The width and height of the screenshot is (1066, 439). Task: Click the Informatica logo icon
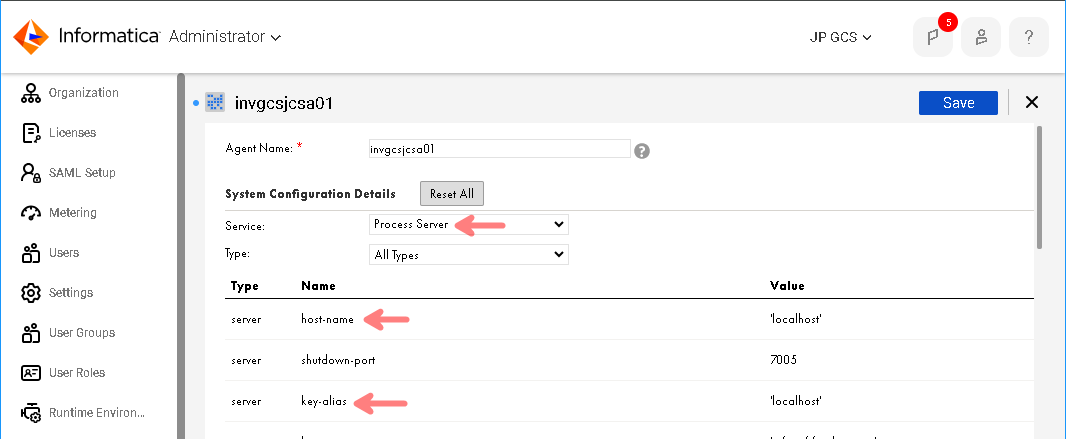click(31, 37)
